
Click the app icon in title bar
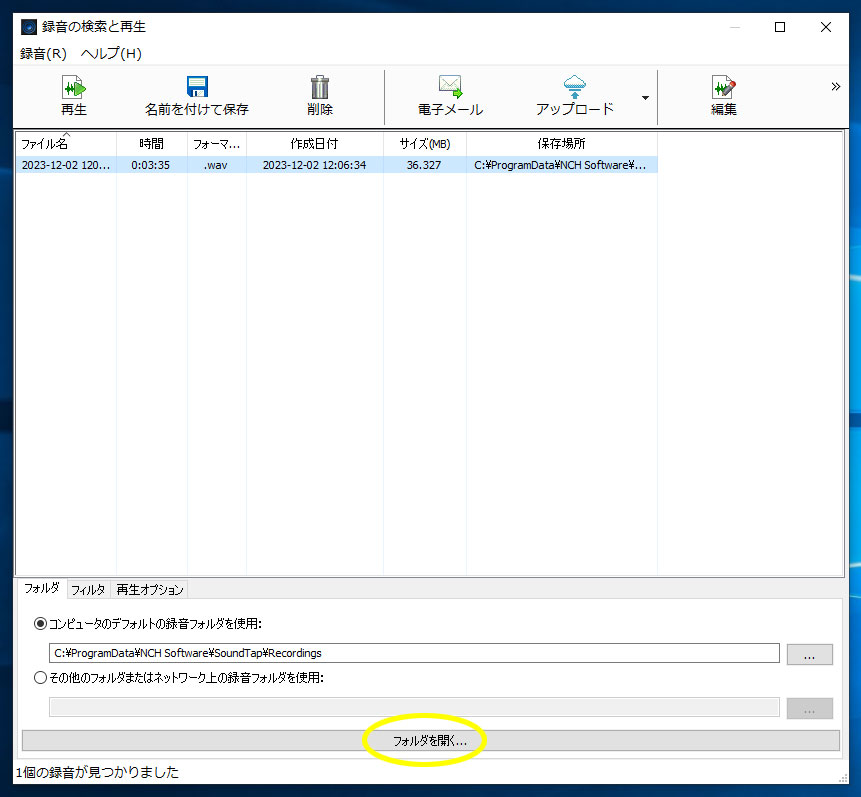pos(29,27)
